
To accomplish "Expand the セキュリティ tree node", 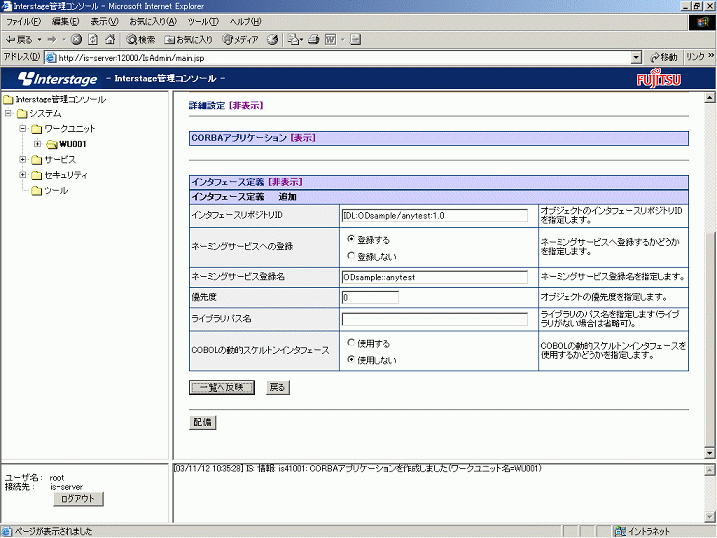I will (x=23, y=175).
